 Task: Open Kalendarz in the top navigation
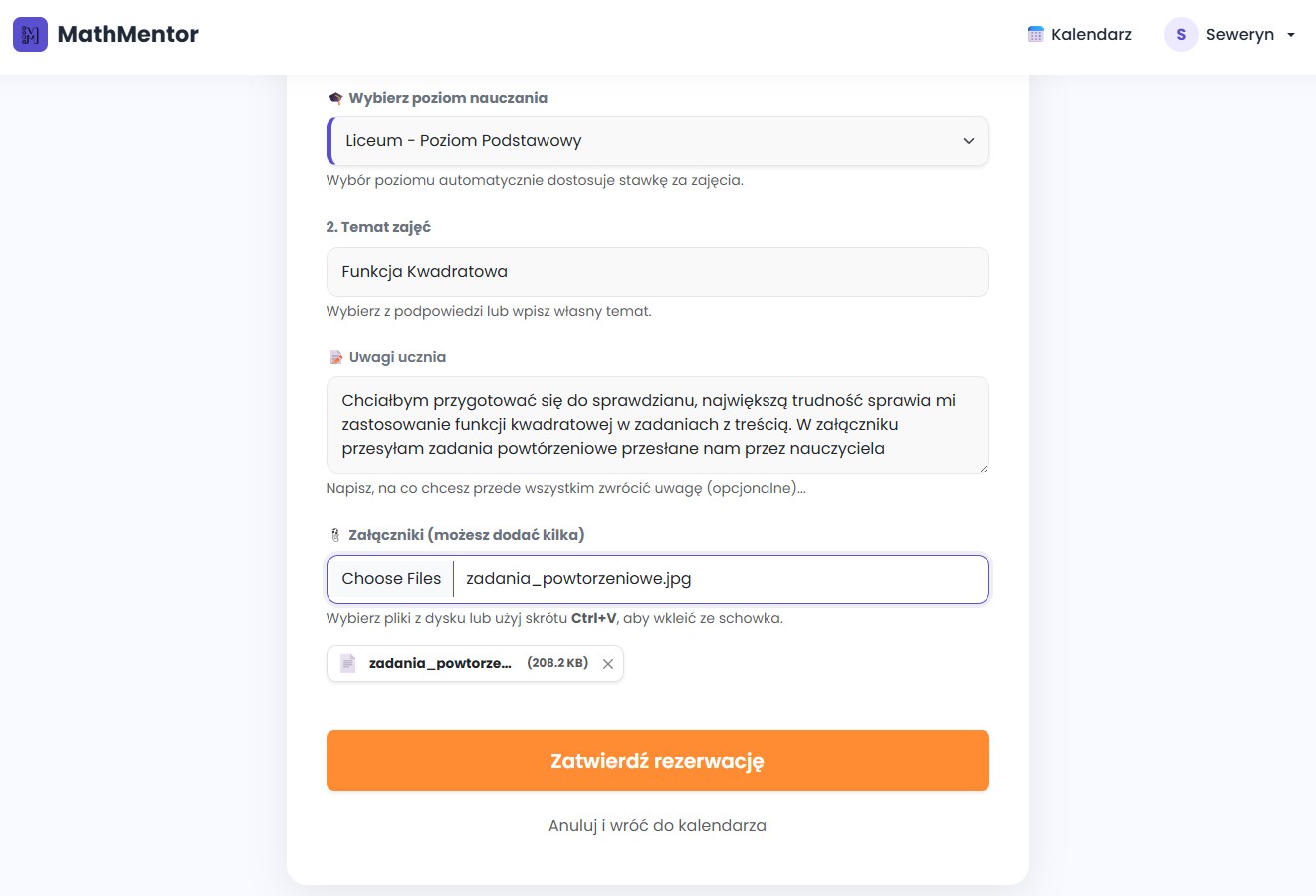pos(1079,34)
